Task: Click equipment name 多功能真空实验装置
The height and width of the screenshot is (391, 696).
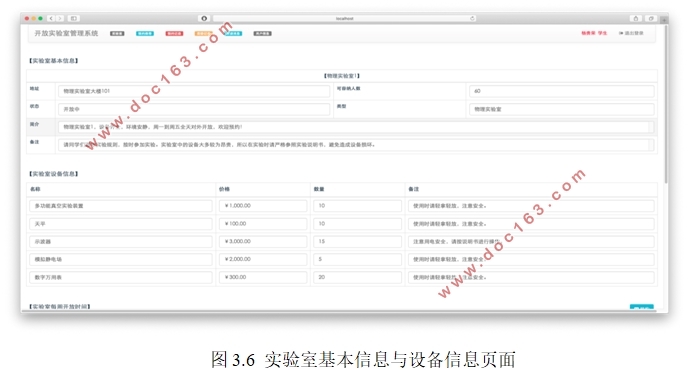Action: (x=121, y=206)
